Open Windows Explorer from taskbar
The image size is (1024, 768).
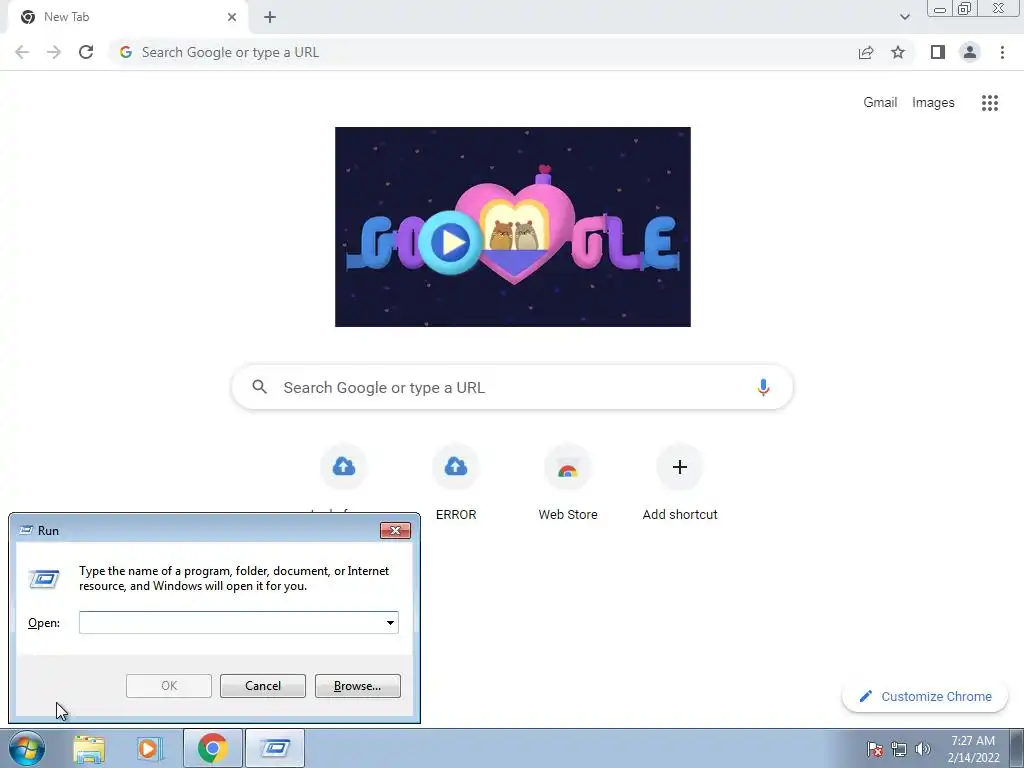[89, 748]
